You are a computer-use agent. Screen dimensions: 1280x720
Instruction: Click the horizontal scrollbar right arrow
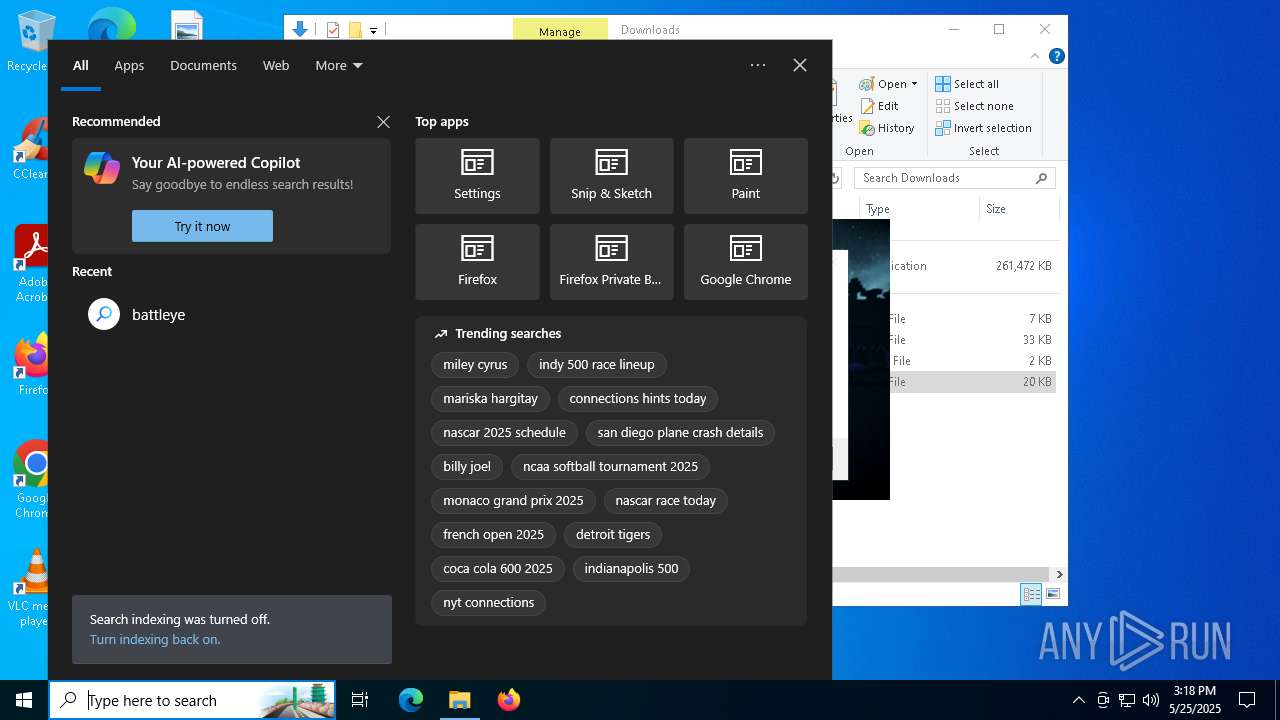coord(1059,574)
